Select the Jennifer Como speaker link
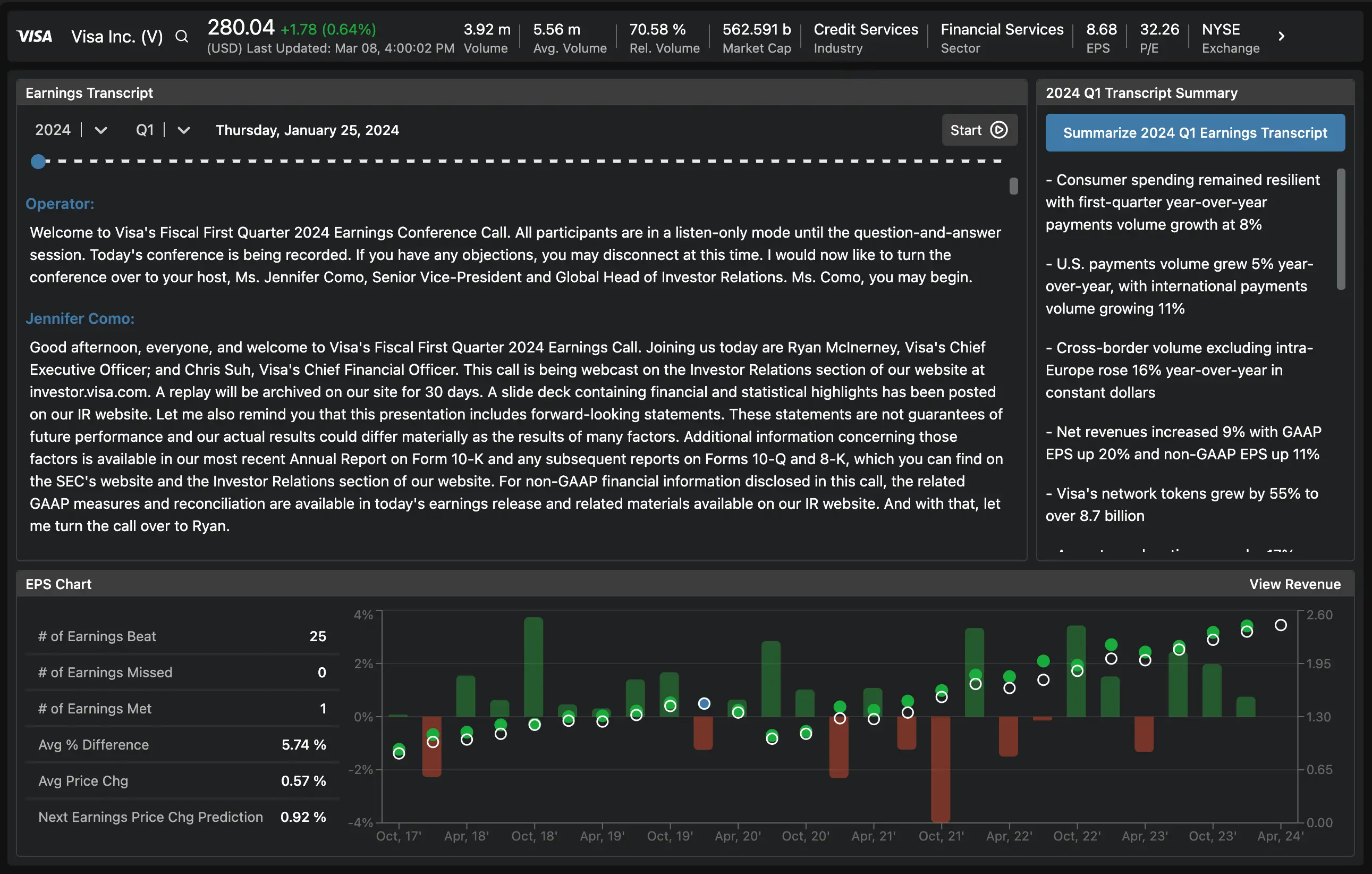Viewport: 1372px width, 874px height. (80, 318)
